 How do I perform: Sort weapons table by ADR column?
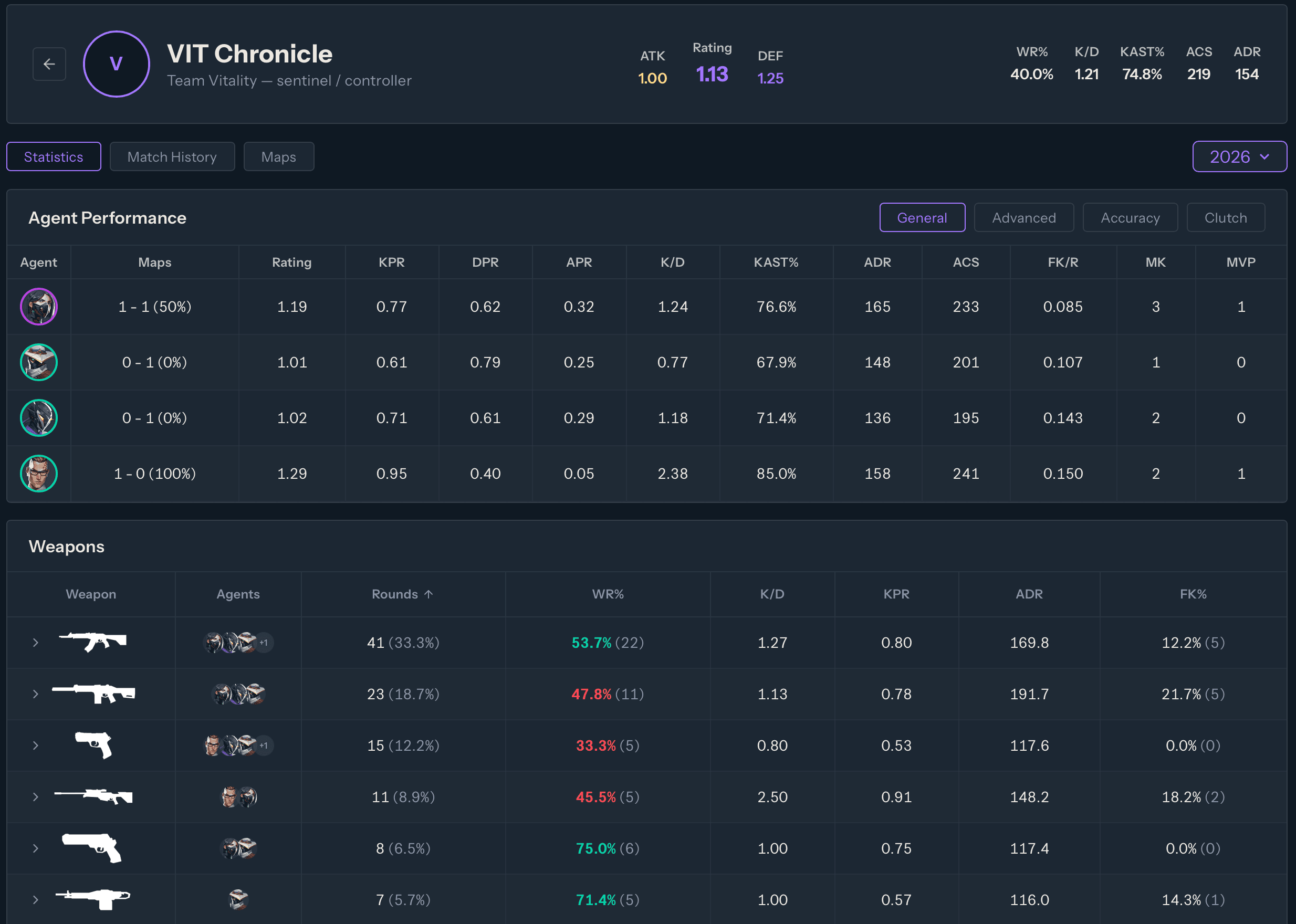click(x=1029, y=594)
